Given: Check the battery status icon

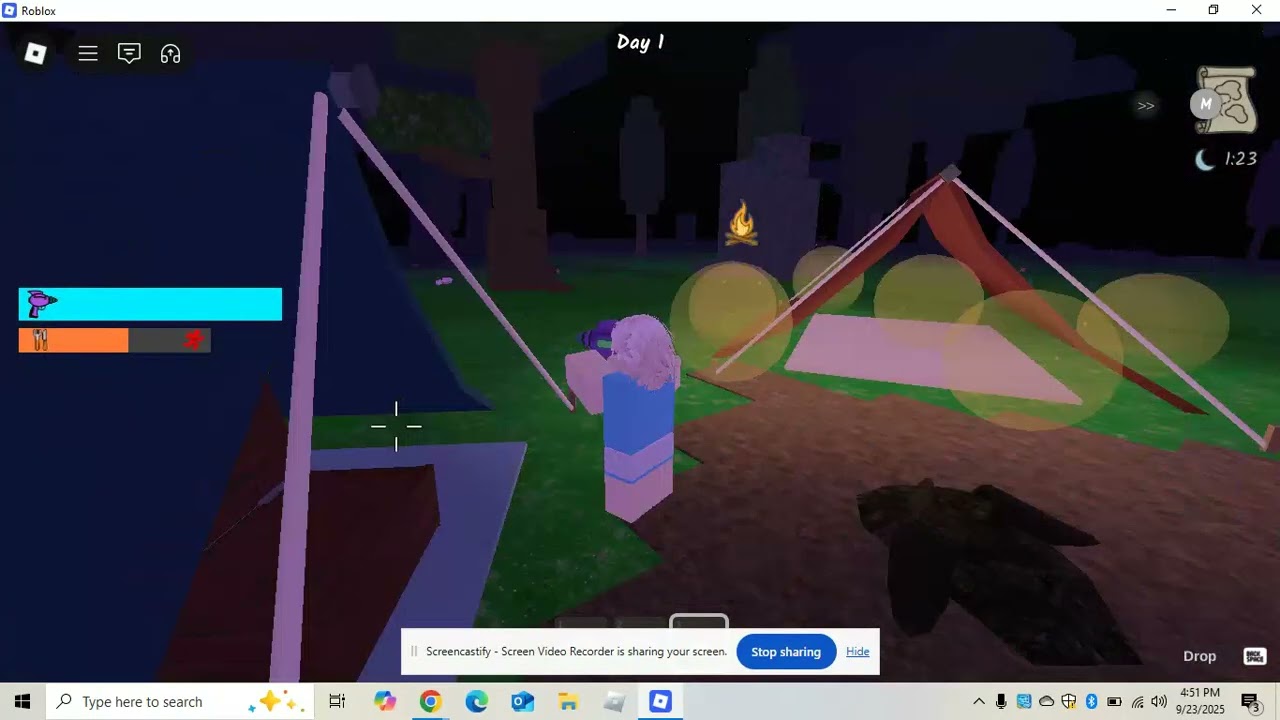Looking at the screenshot, I should 1114,702.
